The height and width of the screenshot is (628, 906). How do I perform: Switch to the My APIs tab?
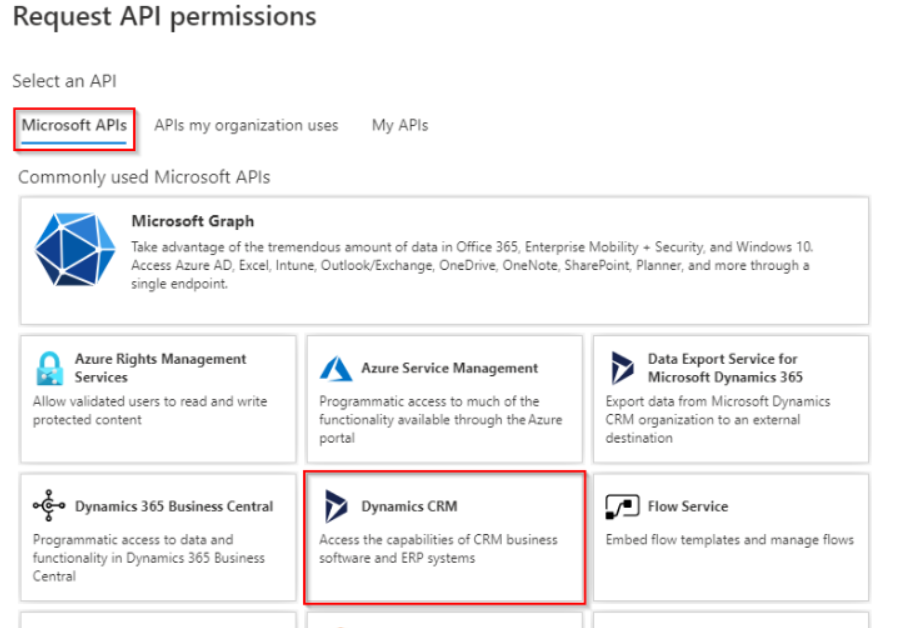[400, 125]
